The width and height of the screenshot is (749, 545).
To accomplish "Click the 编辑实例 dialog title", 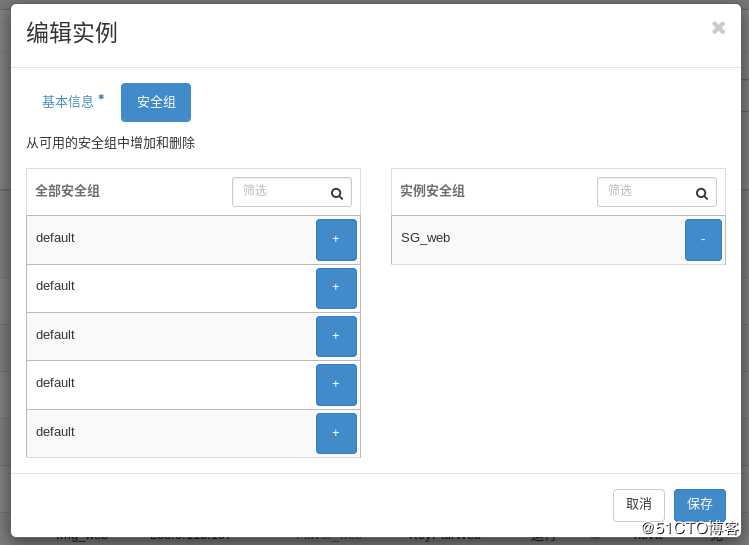I will point(72,33).
